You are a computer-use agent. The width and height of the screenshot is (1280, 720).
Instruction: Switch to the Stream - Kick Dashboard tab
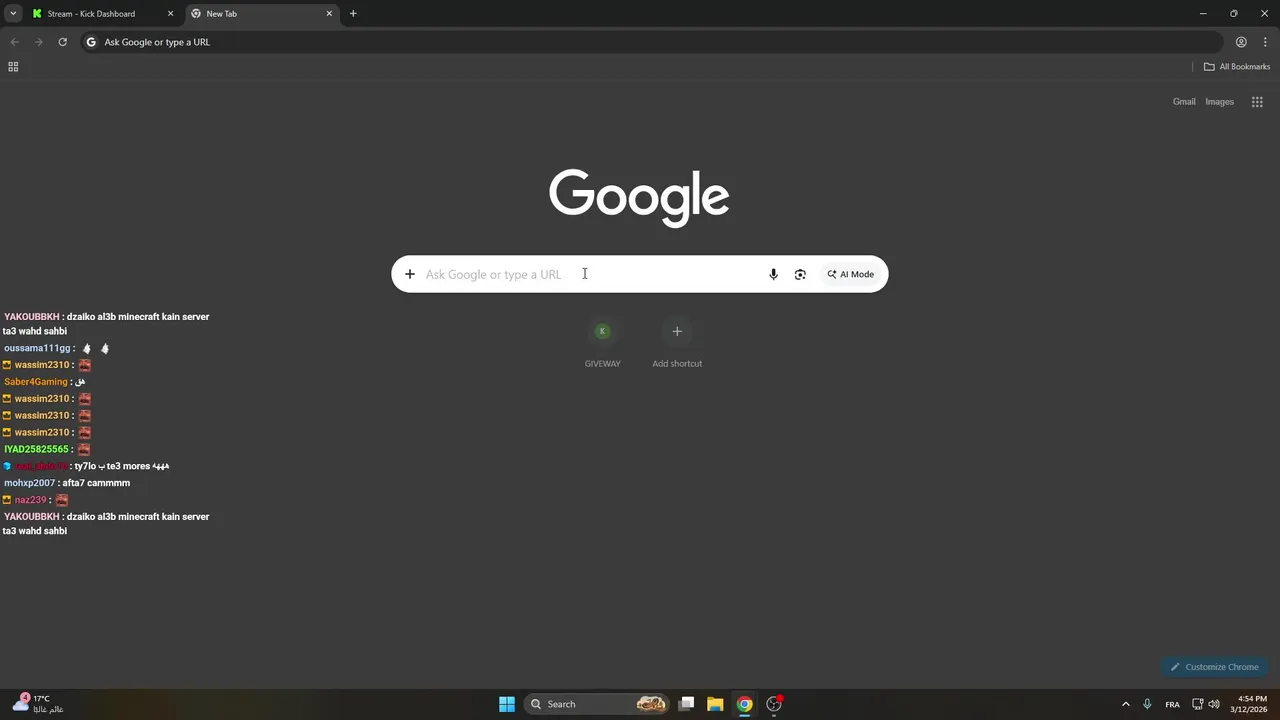click(x=102, y=14)
